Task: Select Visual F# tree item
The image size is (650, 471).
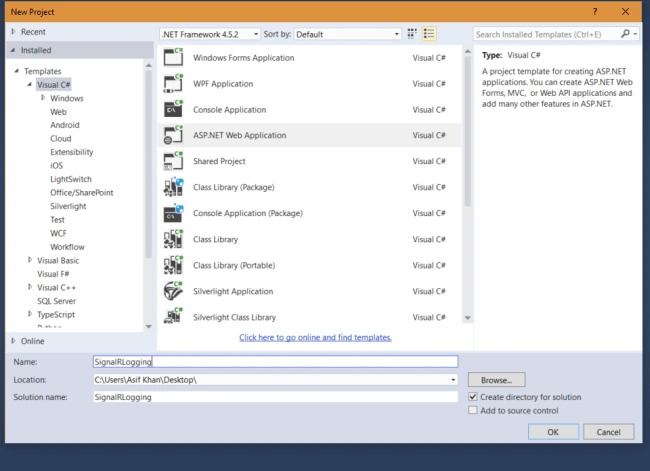Action: coord(53,274)
